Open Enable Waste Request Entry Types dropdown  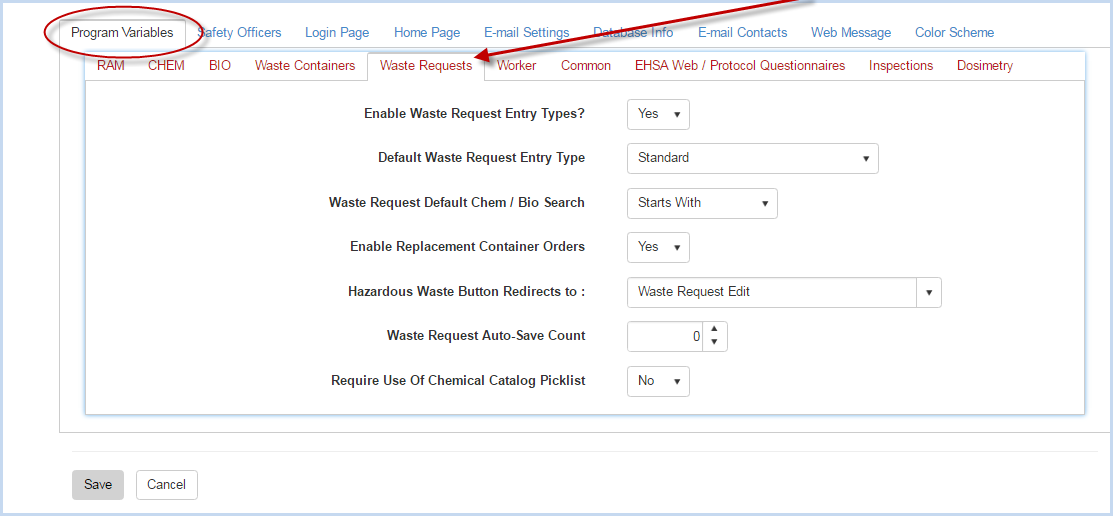pyautogui.click(x=658, y=114)
